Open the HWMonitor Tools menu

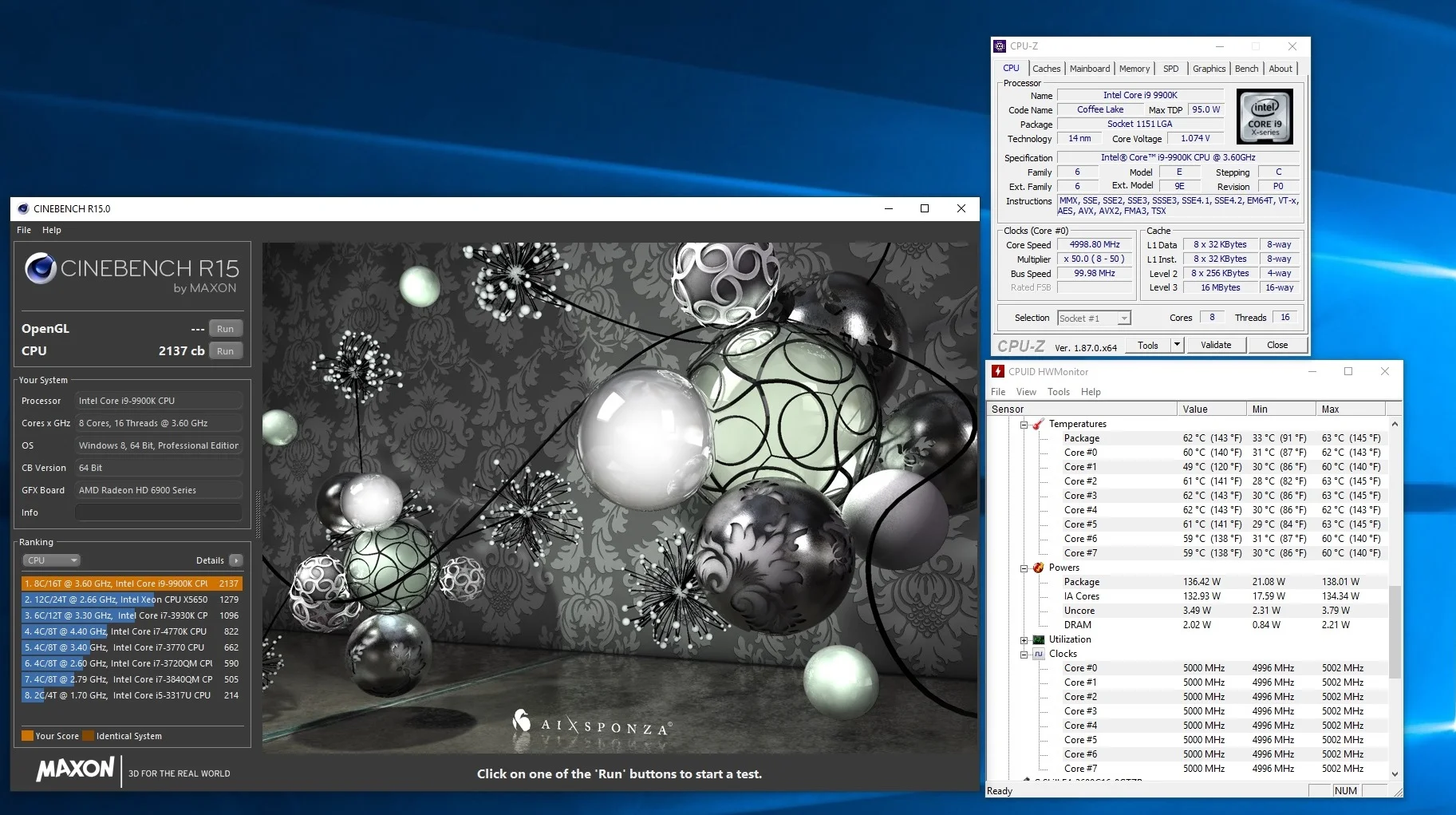[x=1059, y=392]
